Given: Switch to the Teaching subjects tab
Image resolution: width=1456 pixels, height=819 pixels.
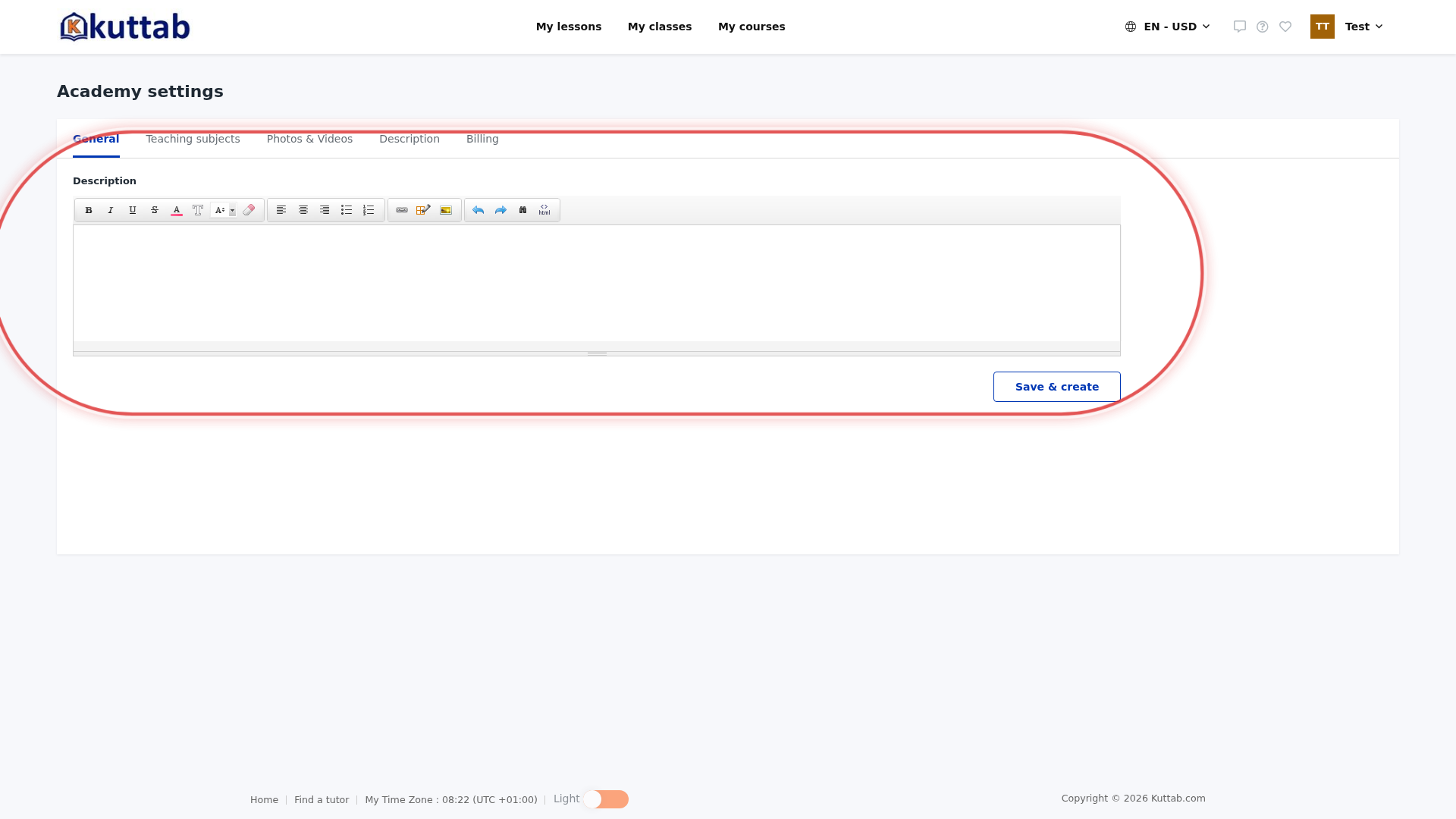Looking at the screenshot, I should pyautogui.click(x=193, y=139).
